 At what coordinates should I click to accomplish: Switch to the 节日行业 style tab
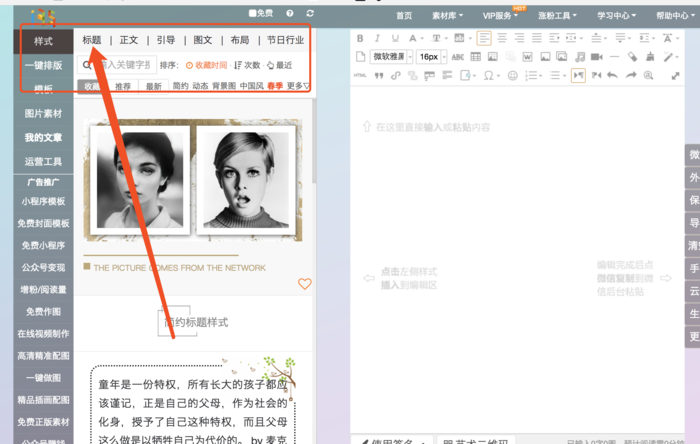[285, 40]
